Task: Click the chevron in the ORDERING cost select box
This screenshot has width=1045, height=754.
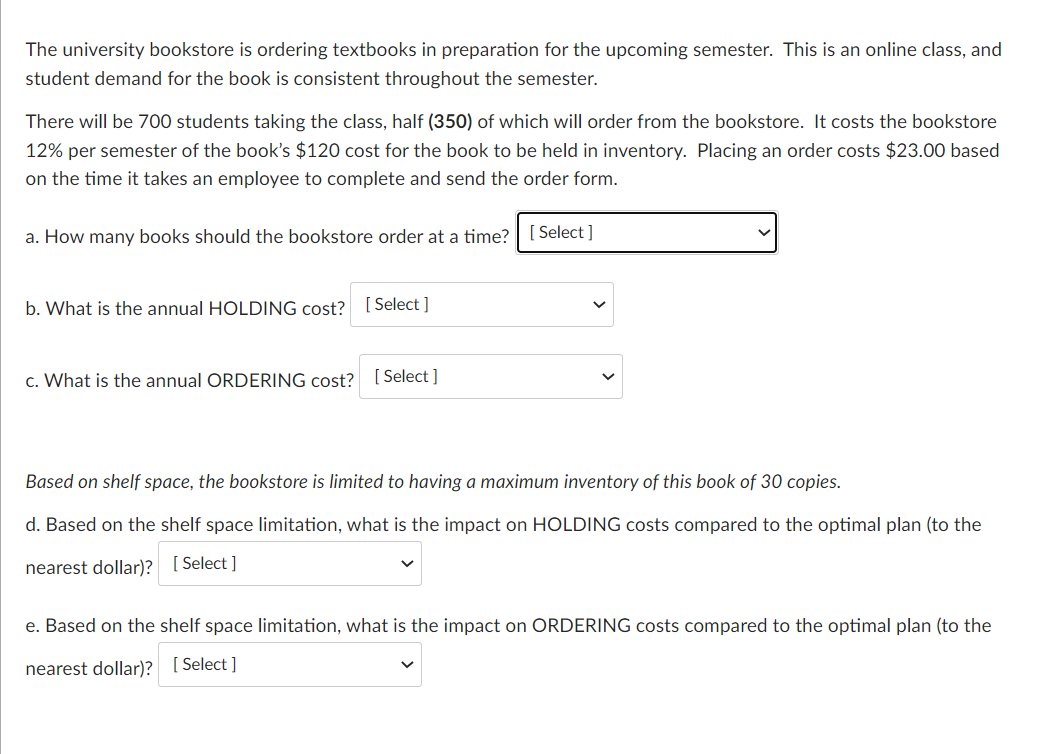Action: (607, 376)
